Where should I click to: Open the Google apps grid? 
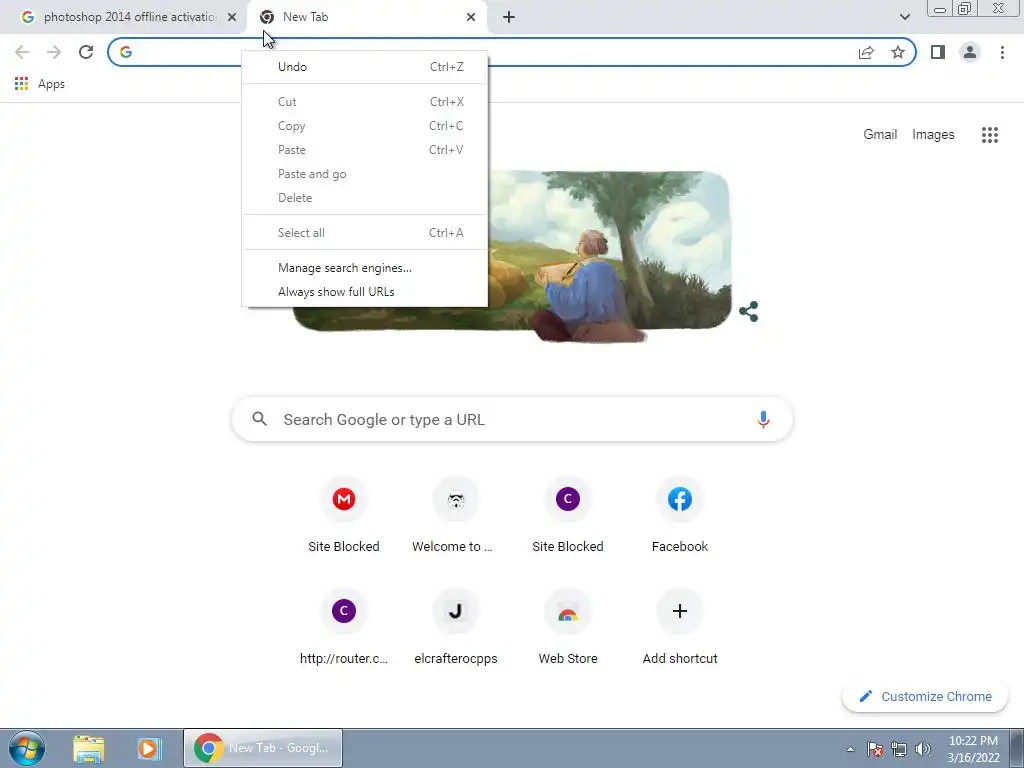(x=989, y=135)
